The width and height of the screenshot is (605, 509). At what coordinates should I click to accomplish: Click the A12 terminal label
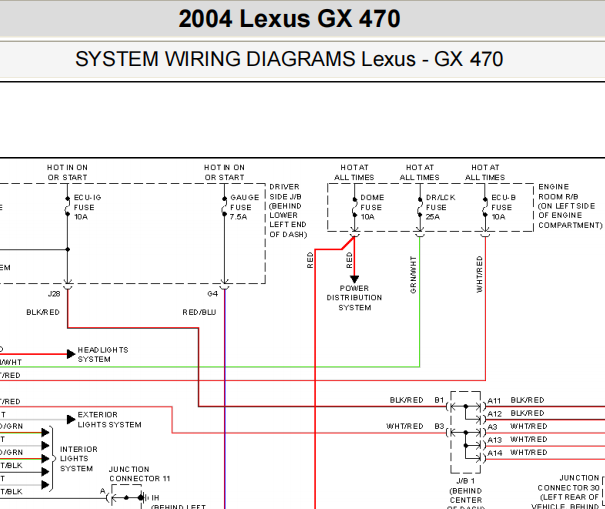pyautogui.click(x=495, y=414)
